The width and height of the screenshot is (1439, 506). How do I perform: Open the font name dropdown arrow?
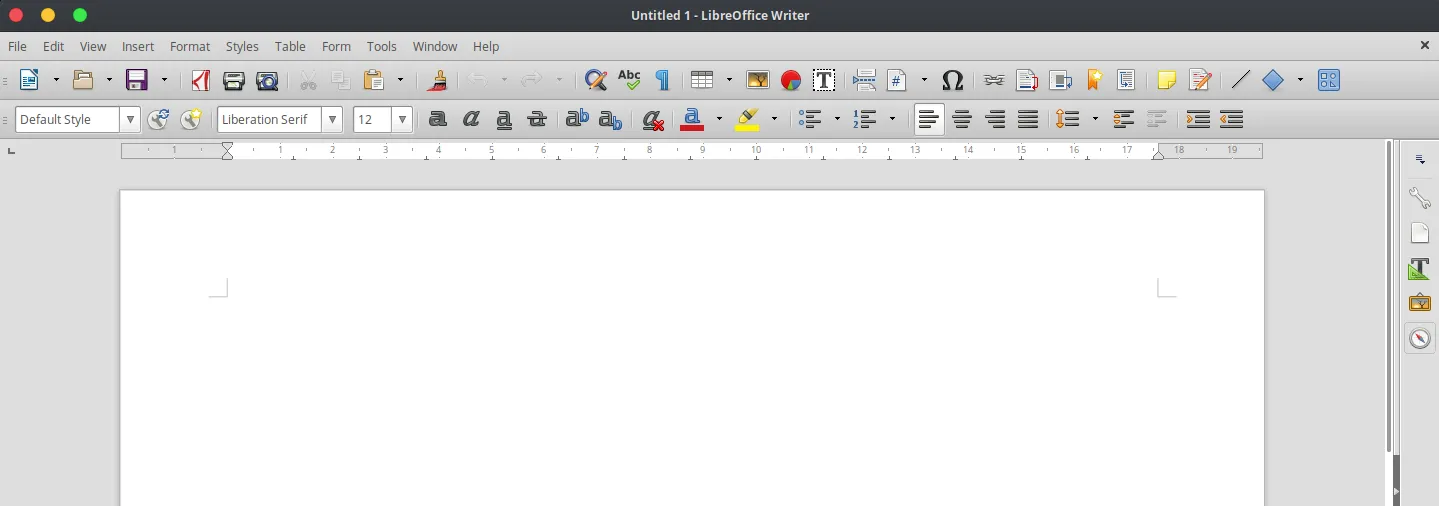coord(332,120)
